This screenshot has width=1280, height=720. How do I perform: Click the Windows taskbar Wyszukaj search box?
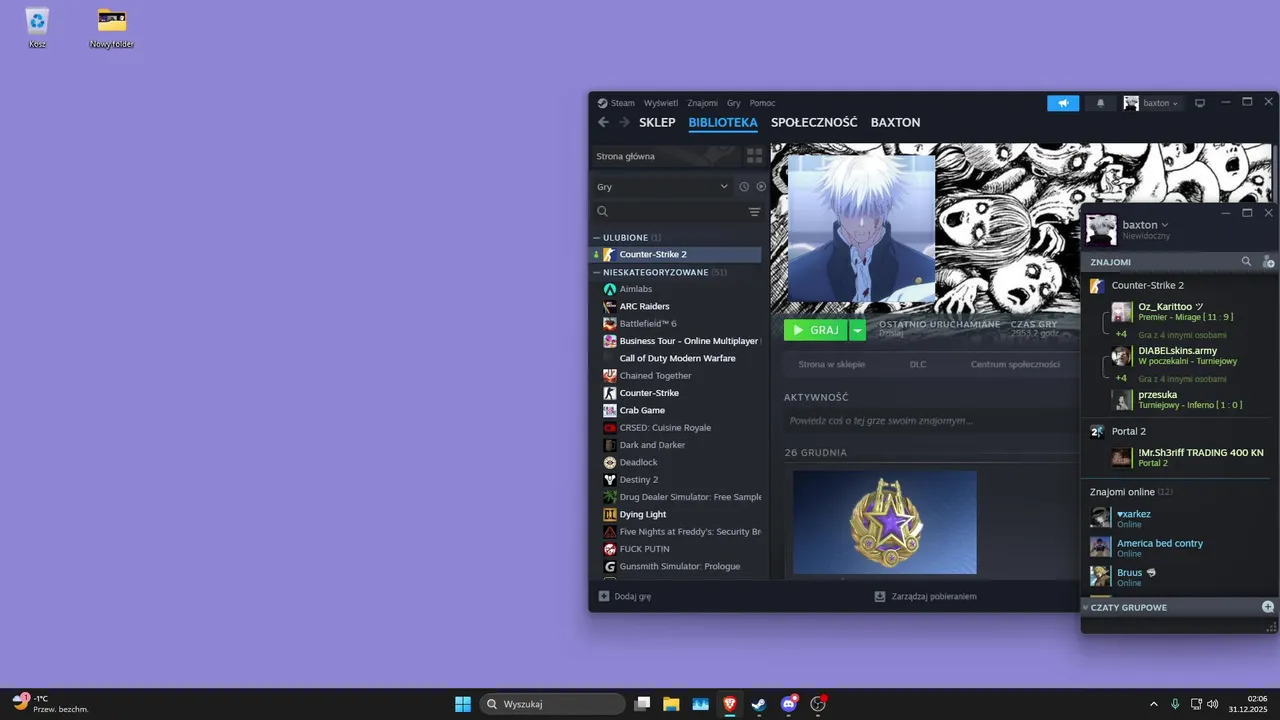coord(552,704)
